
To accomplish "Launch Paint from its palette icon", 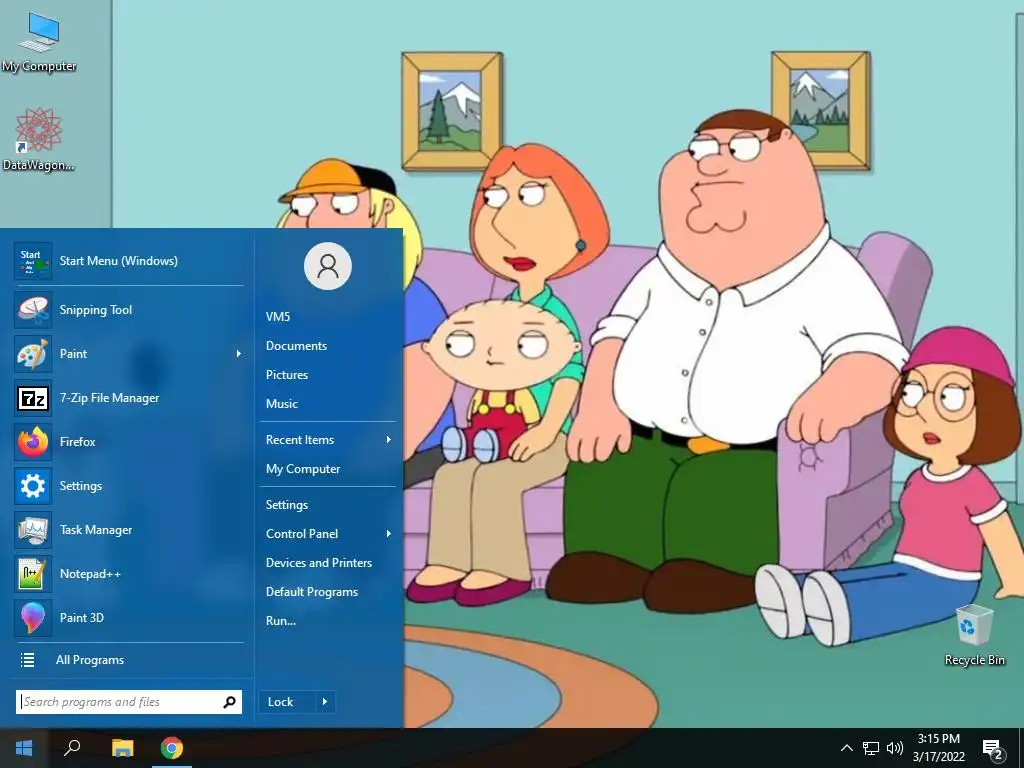I will (x=33, y=354).
